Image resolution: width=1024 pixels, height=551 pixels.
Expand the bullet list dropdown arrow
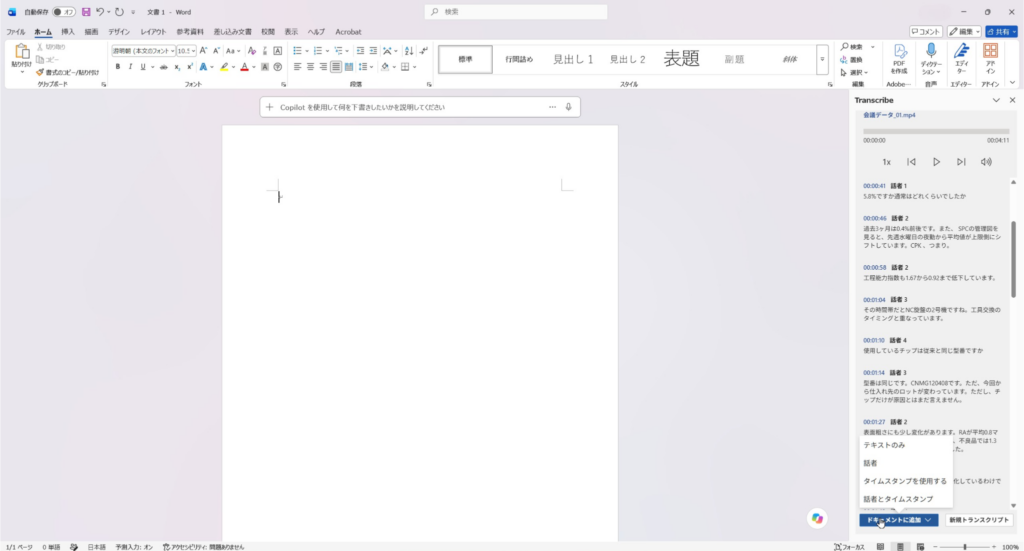(306, 51)
